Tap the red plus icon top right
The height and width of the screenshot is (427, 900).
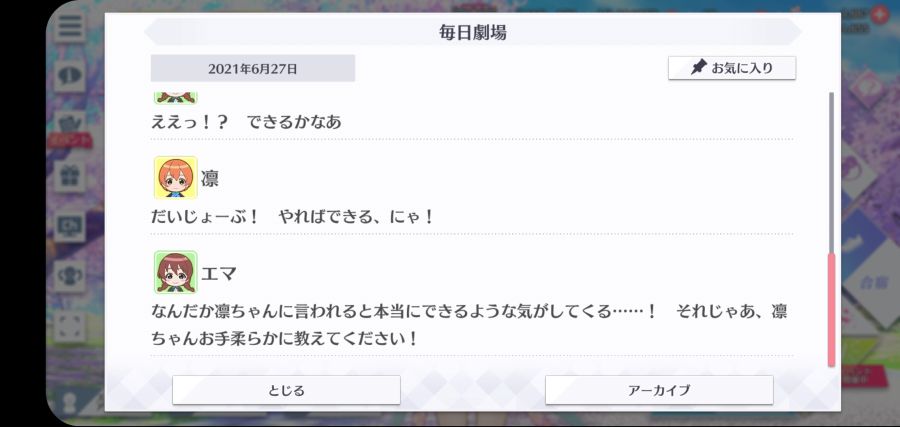(x=879, y=14)
